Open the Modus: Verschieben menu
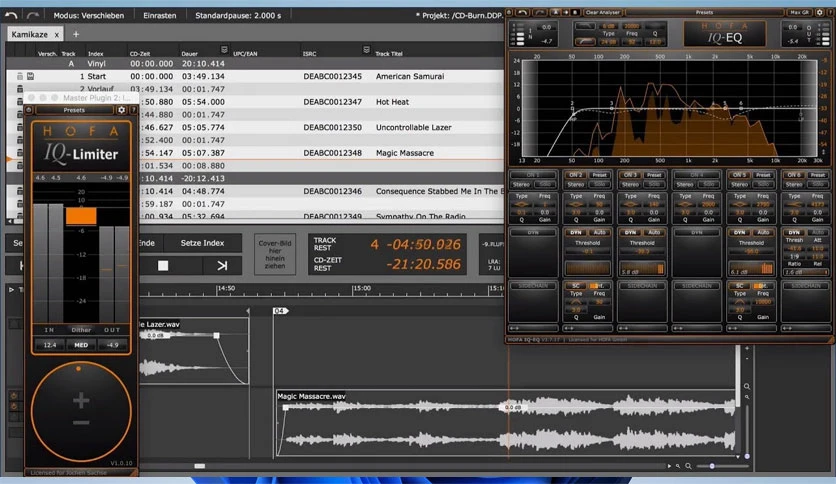Image resolution: width=836 pixels, height=484 pixels. click(x=89, y=15)
